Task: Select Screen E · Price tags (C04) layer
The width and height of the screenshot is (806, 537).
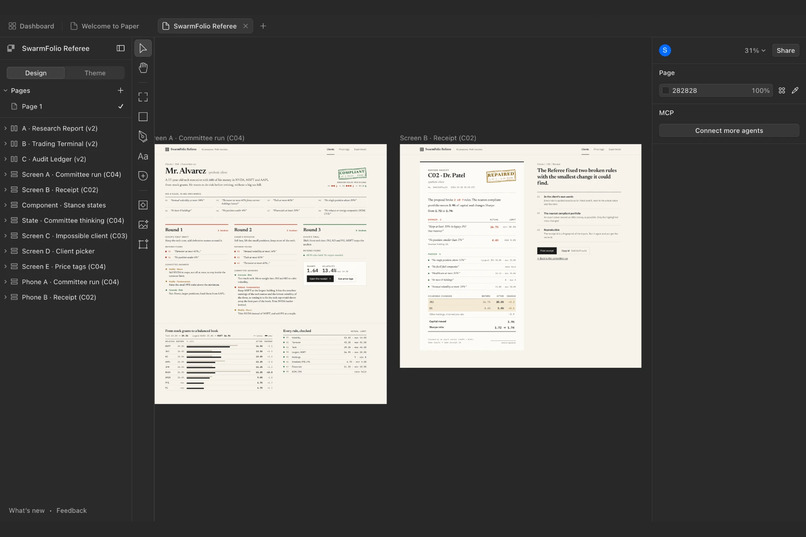Action: 66,267
